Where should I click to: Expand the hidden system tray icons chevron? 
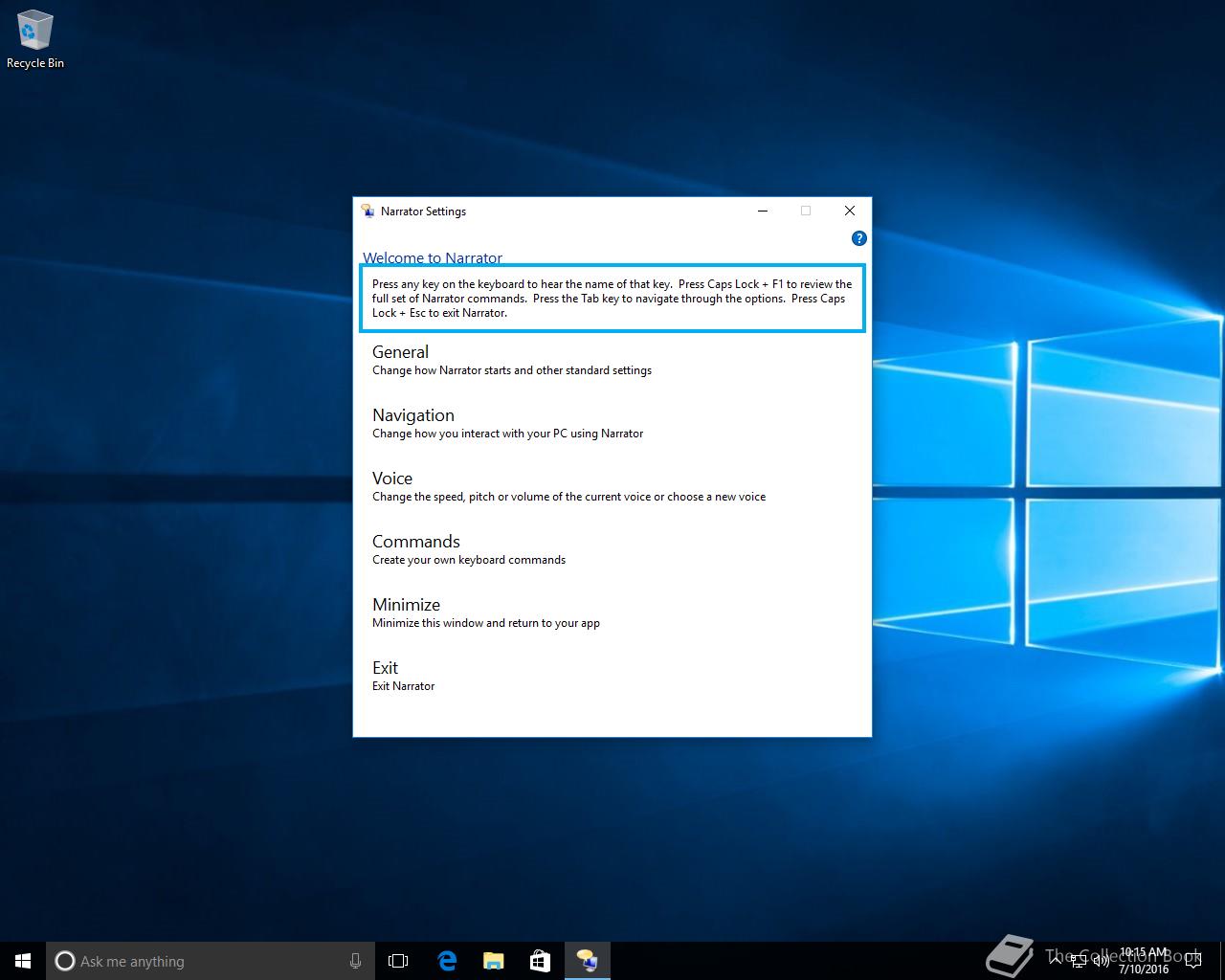(1055, 961)
